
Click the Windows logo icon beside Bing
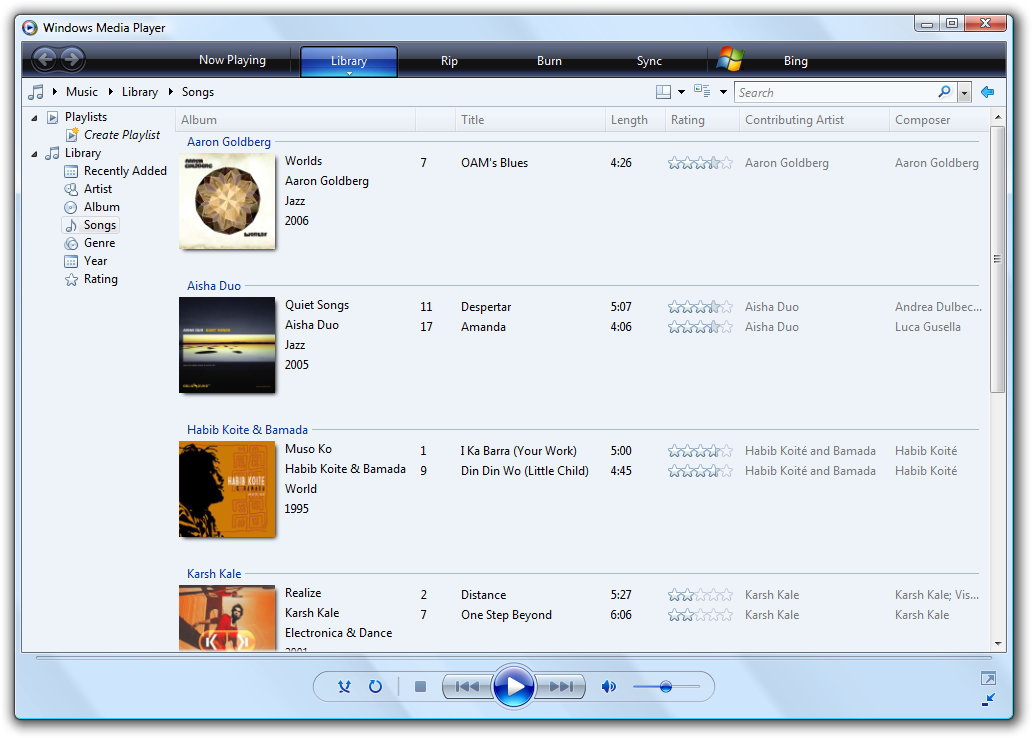730,59
